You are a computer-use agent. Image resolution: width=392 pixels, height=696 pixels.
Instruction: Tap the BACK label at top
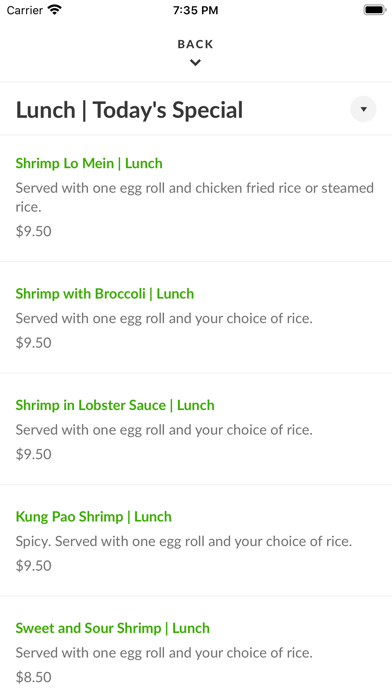[x=195, y=44]
